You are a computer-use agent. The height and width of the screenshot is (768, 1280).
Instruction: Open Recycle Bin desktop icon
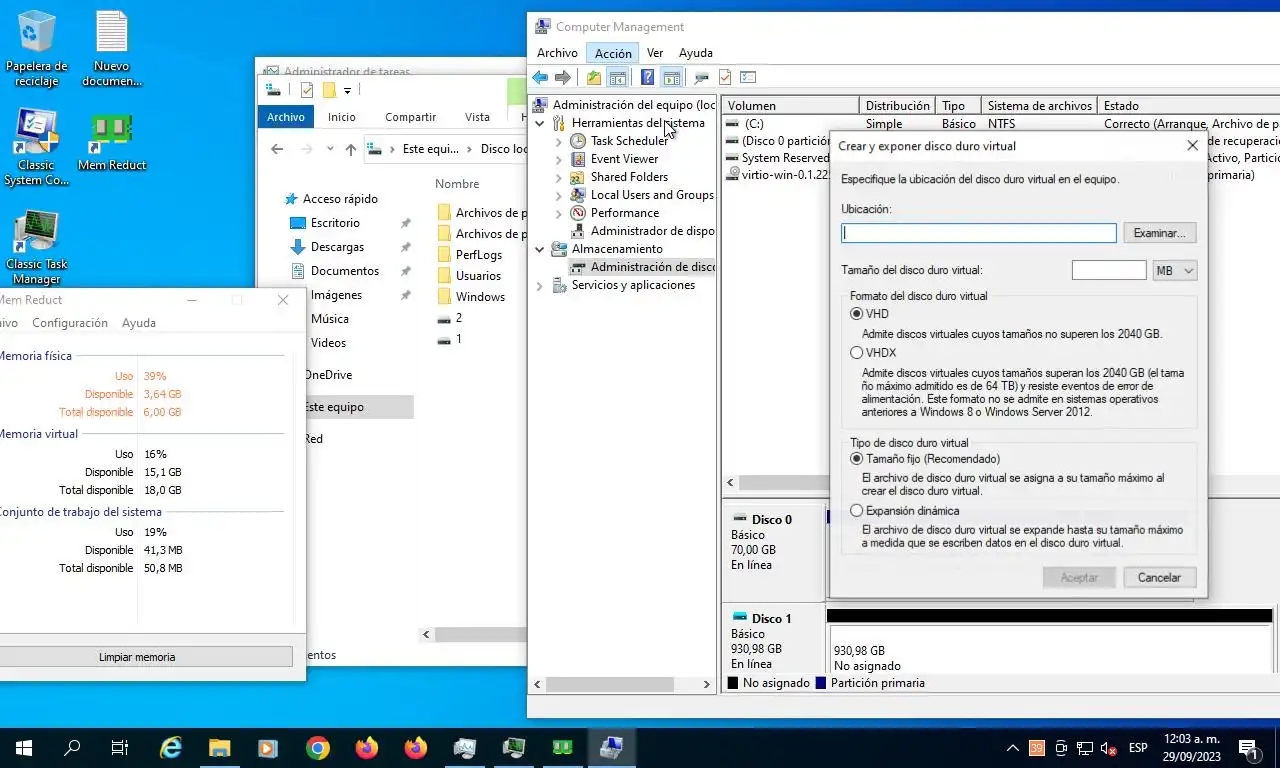[37, 49]
